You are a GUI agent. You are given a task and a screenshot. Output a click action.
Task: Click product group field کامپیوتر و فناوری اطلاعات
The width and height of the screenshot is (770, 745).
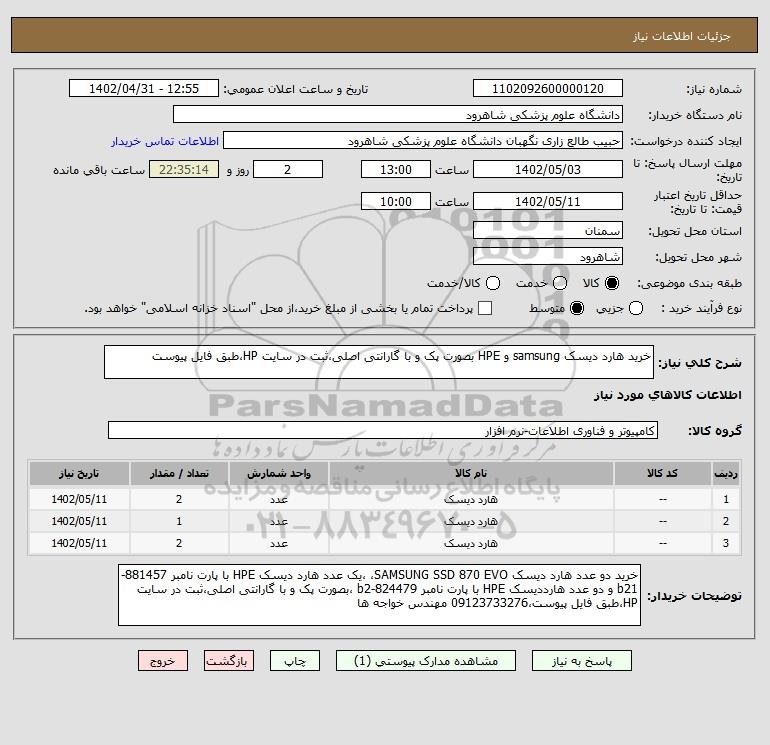click(x=383, y=431)
